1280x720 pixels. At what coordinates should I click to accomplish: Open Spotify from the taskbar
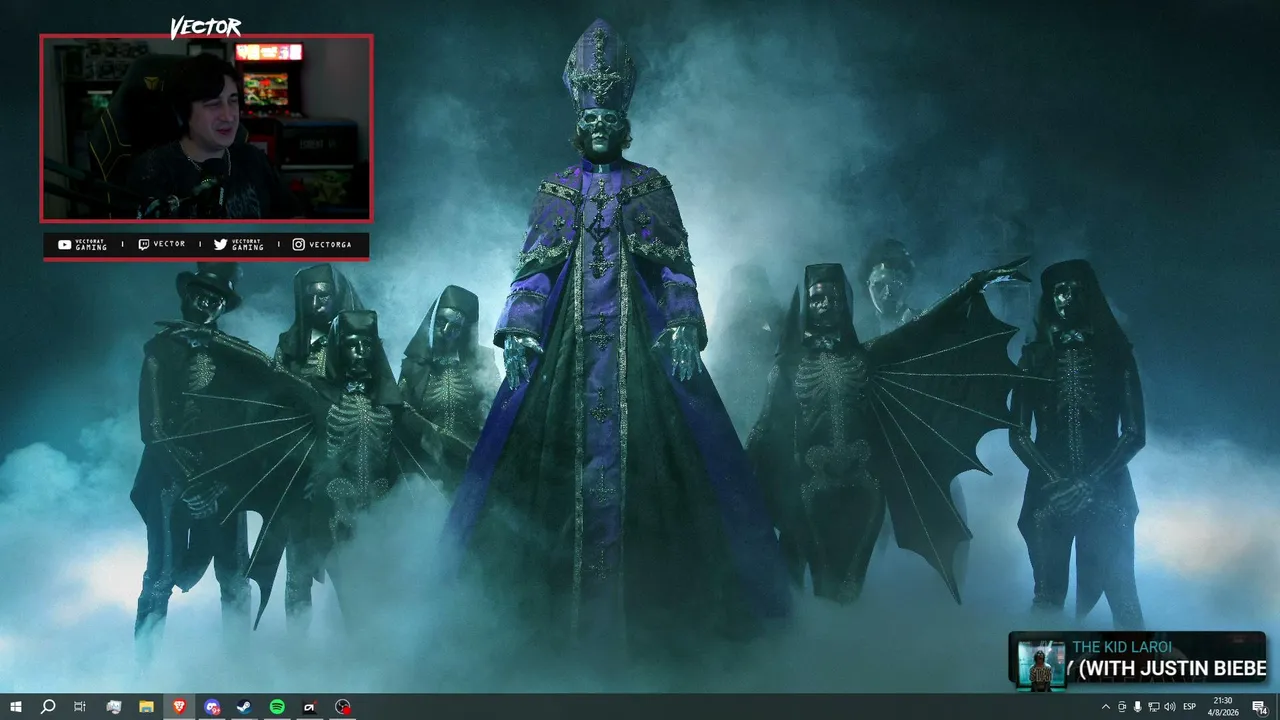(x=277, y=707)
